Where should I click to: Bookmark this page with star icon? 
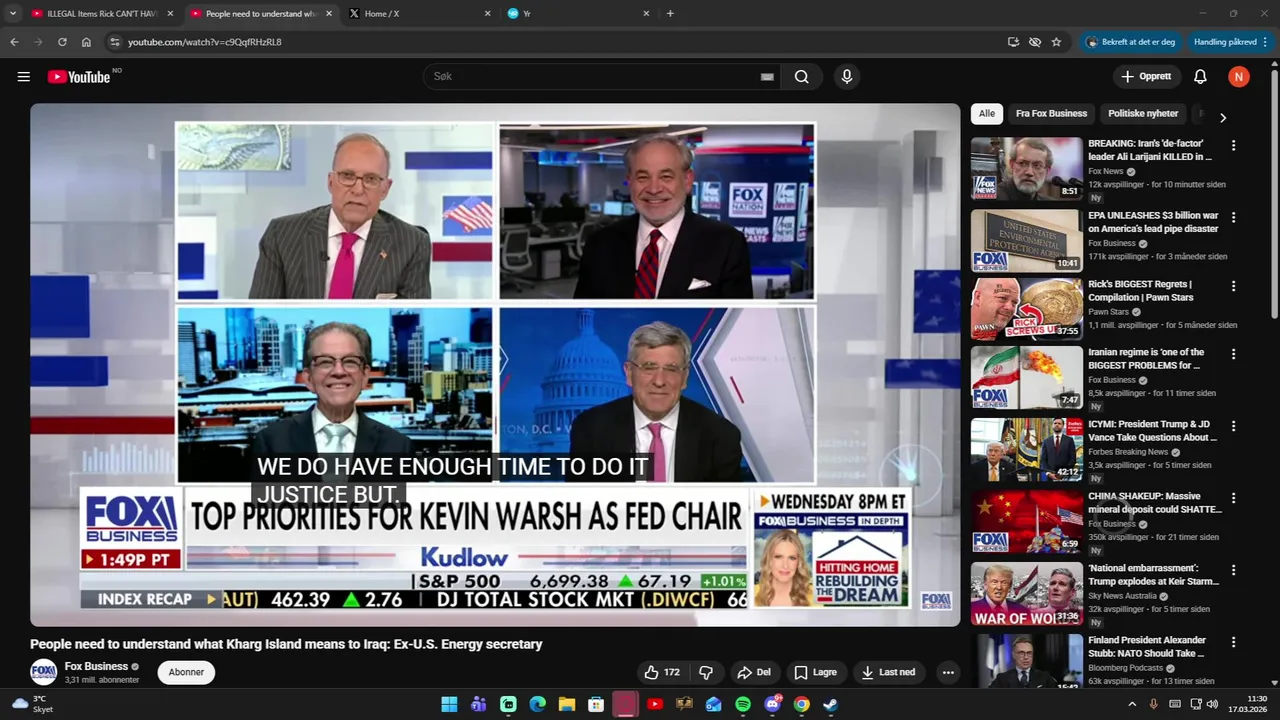pyautogui.click(x=1056, y=42)
